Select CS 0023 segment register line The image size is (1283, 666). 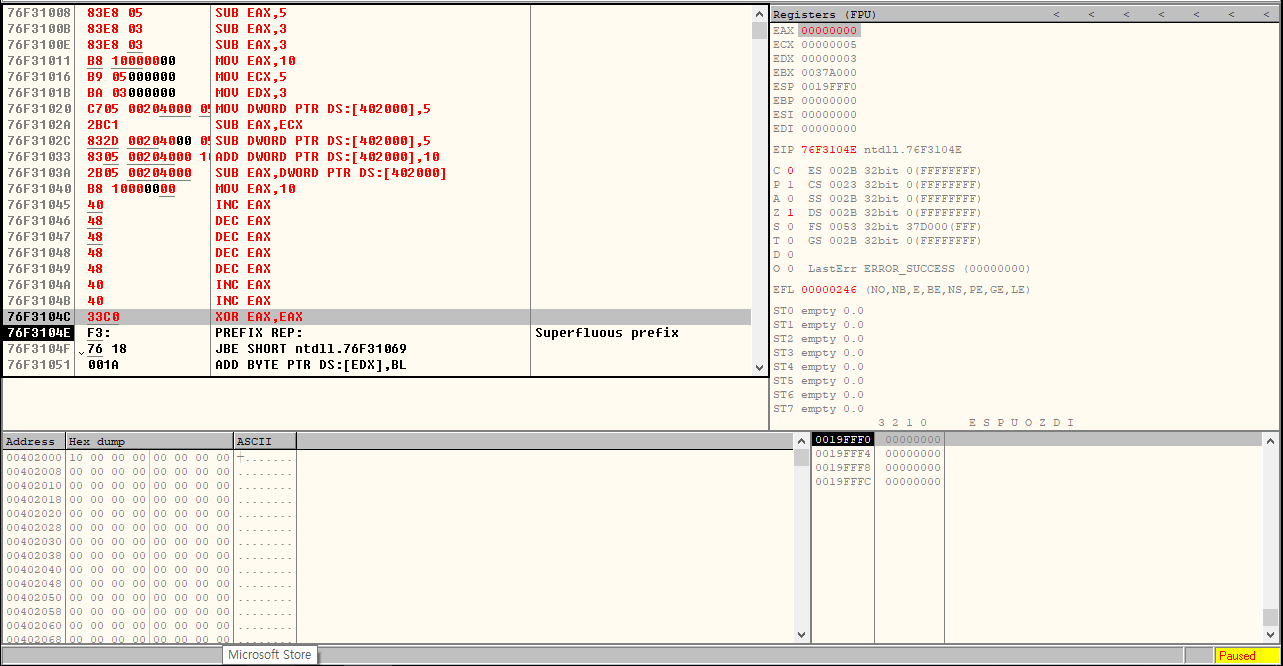895,185
